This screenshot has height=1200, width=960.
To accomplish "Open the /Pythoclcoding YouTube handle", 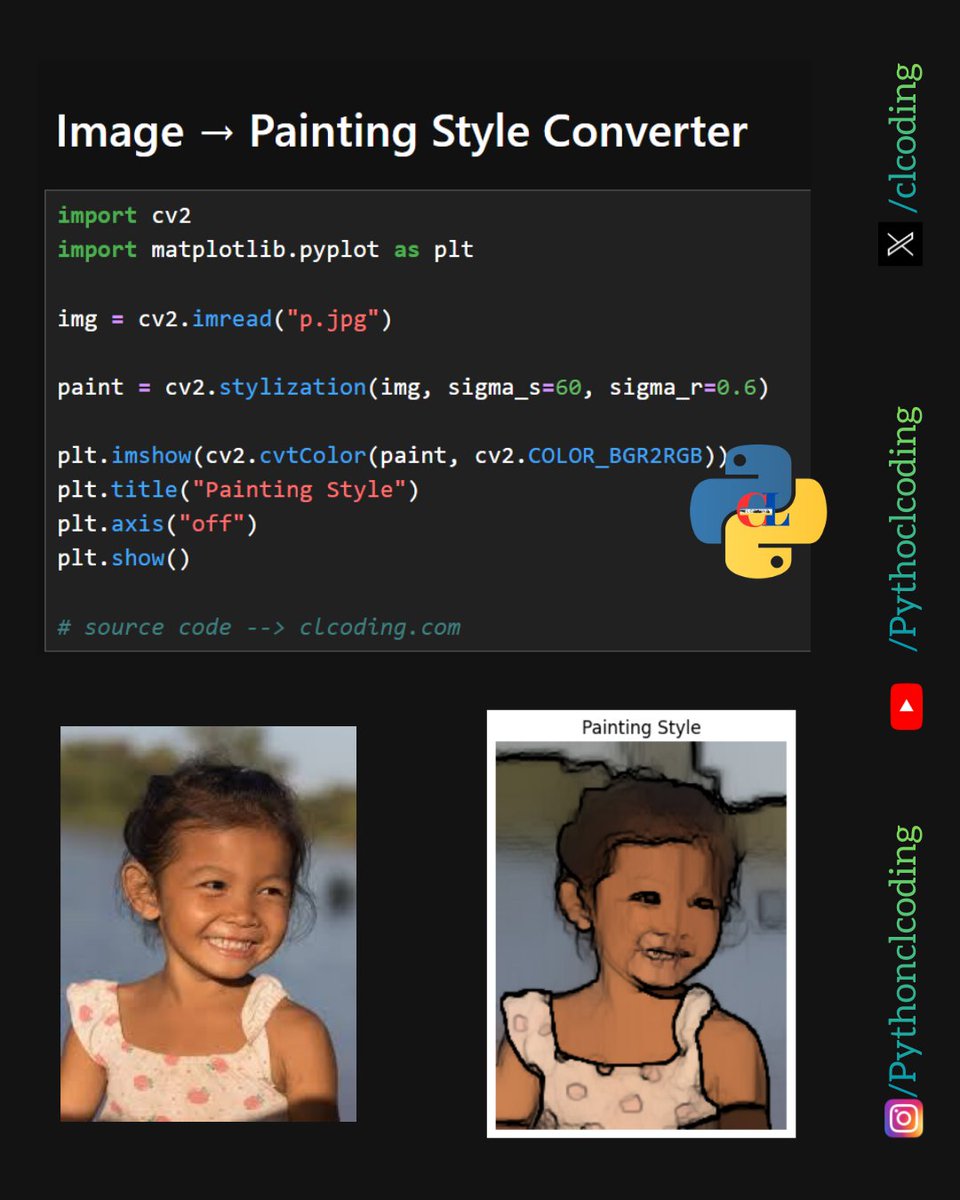I will [906, 529].
